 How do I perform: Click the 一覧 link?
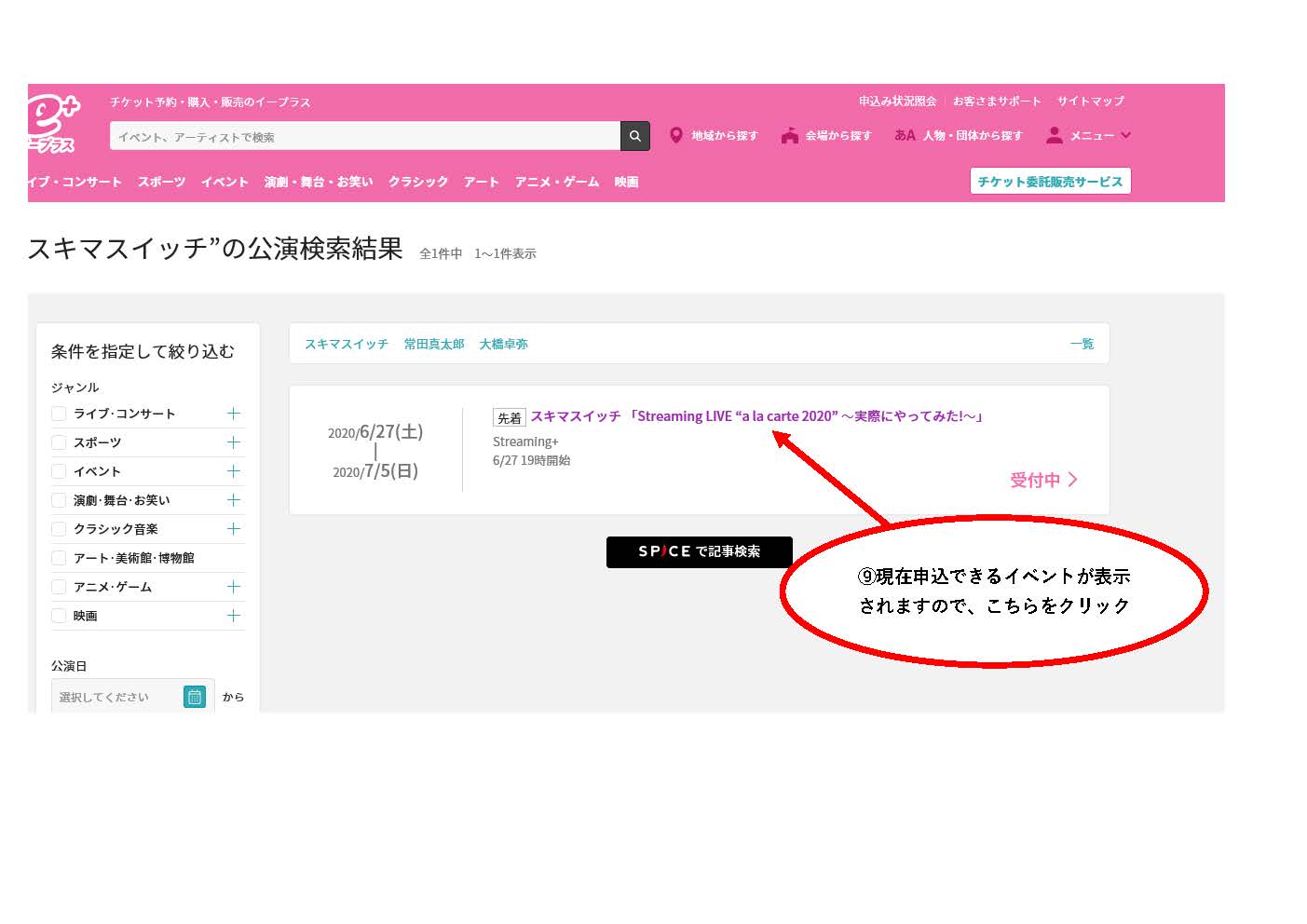[x=1082, y=344]
